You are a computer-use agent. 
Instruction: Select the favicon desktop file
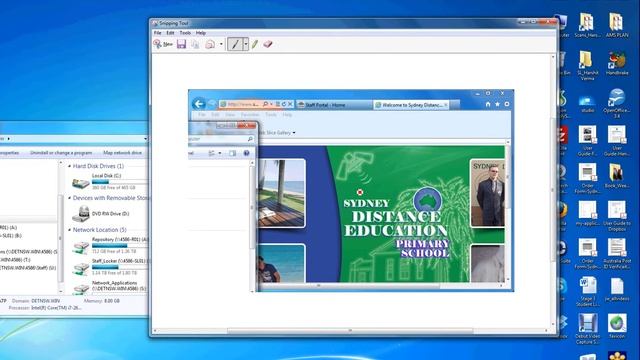(617, 326)
